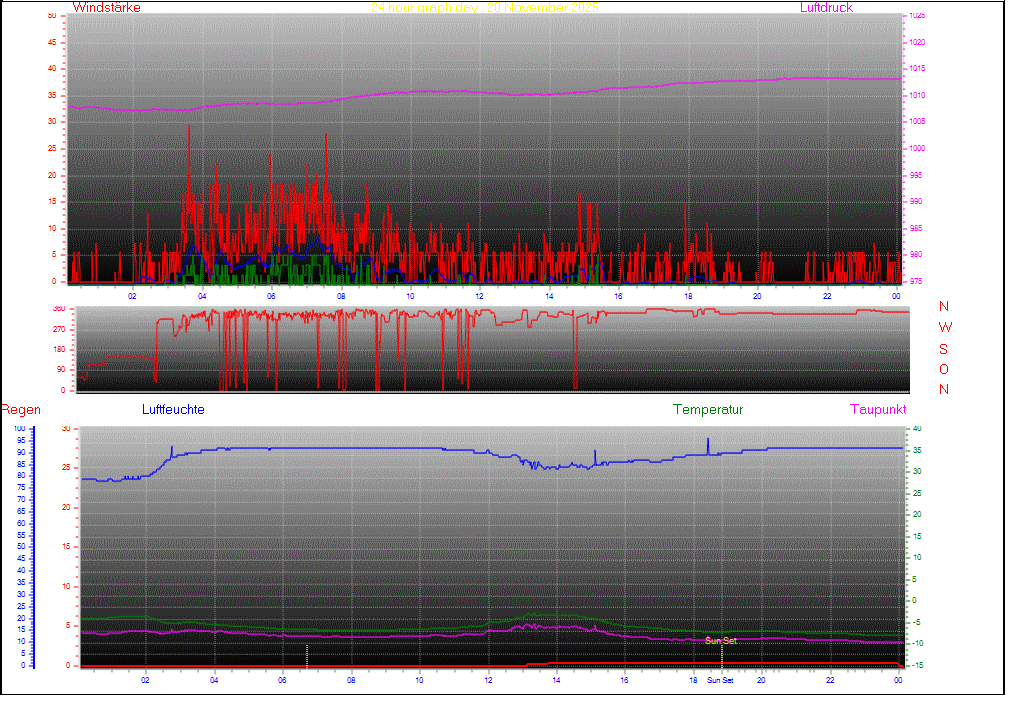Click the 30 value on the rain axis

pyautogui.click(x=66, y=429)
